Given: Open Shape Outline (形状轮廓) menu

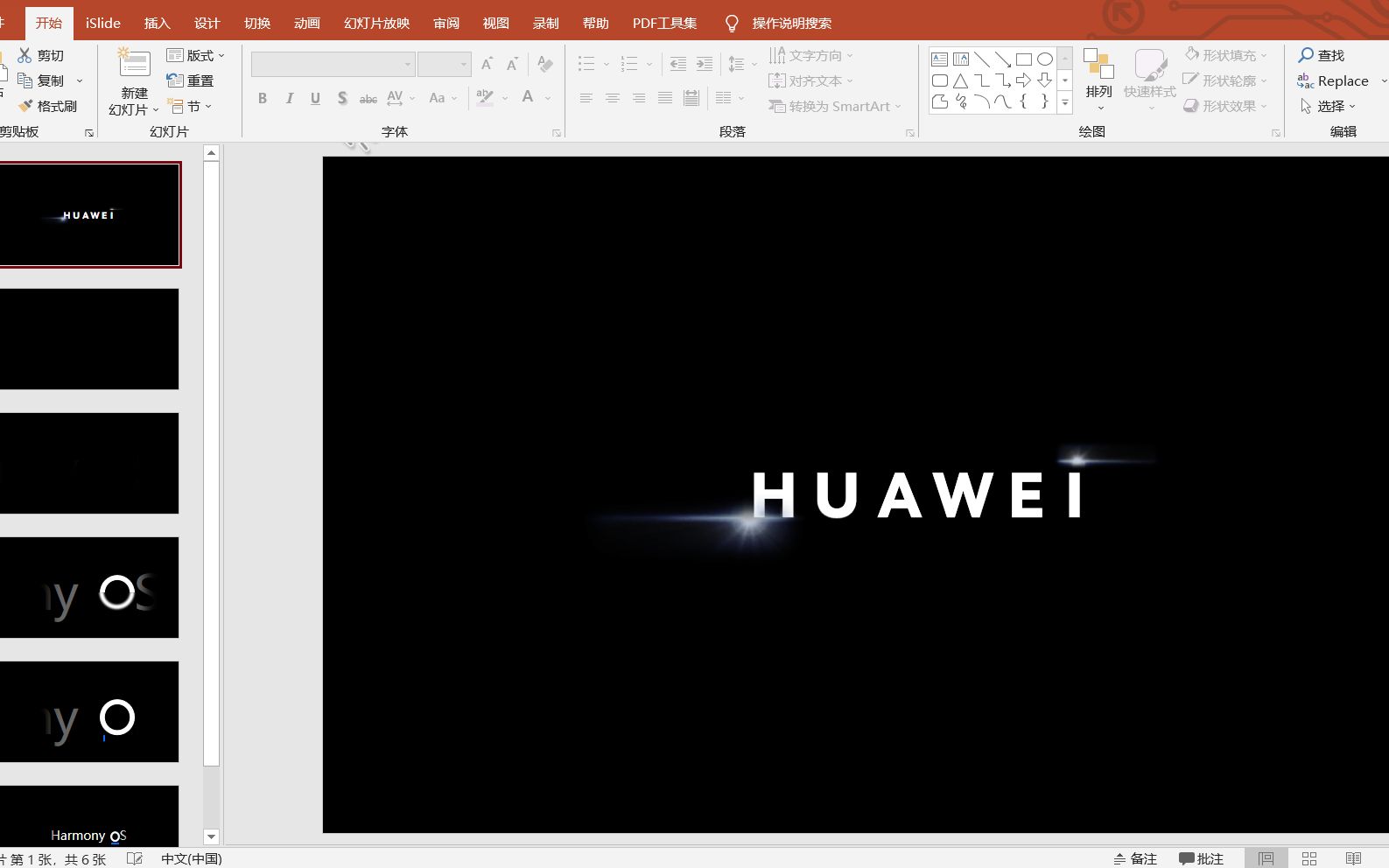Looking at the screenshot, I should [1225, 80].
